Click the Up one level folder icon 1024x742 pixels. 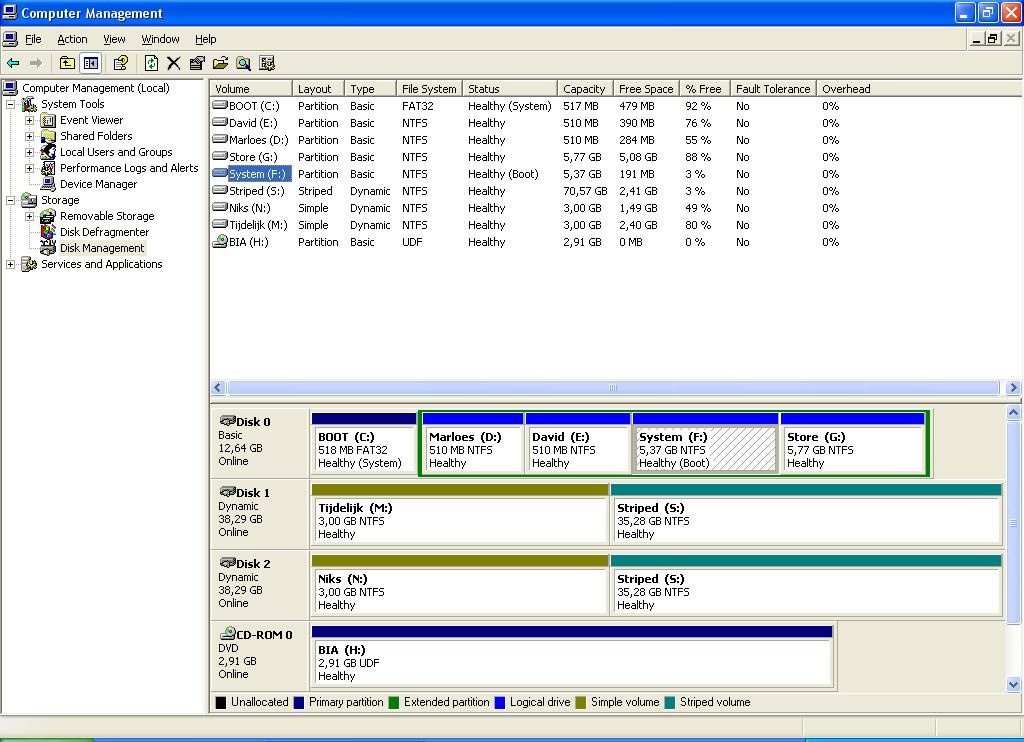click(x=67, y=63)
